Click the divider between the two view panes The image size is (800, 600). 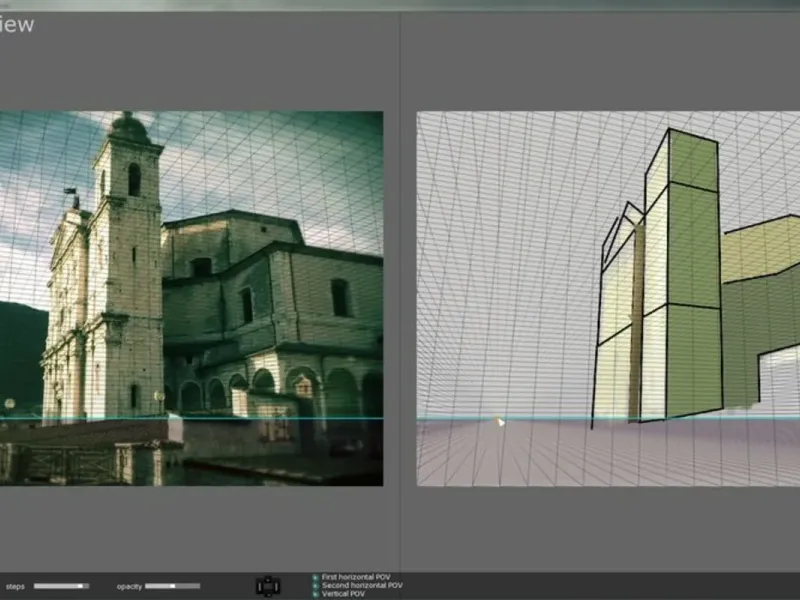400,300
